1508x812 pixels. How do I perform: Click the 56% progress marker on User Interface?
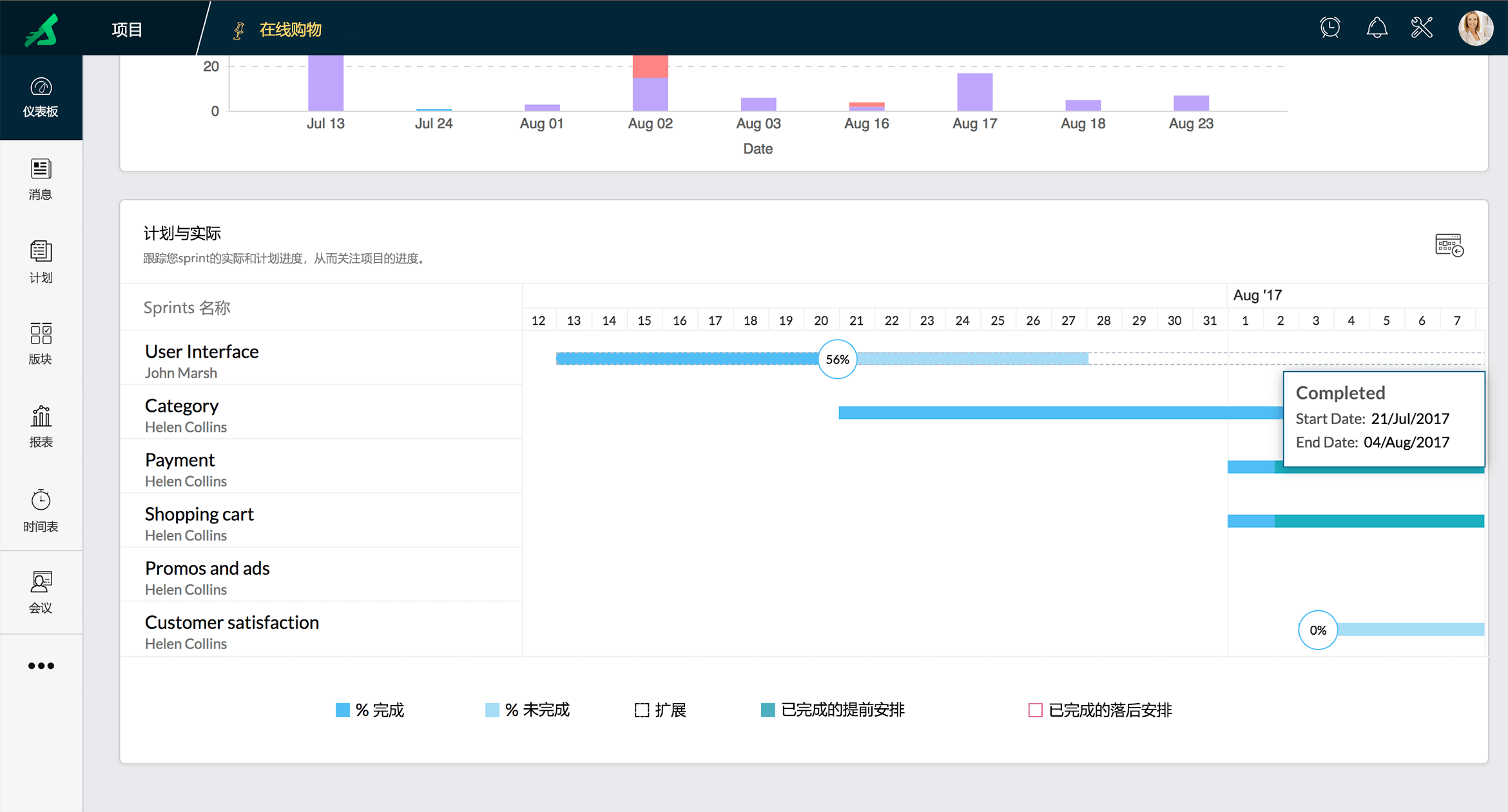point(837,359)
